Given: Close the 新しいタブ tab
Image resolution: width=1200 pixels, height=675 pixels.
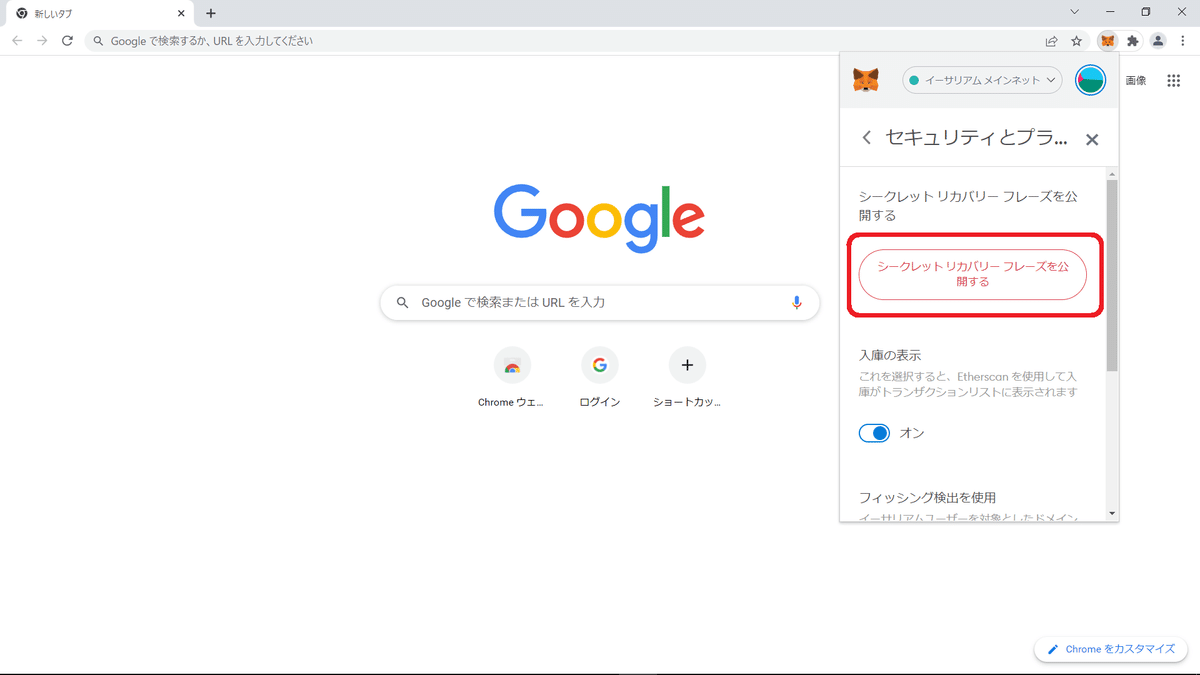Looking at the screenshot, I should coord(181,13).
